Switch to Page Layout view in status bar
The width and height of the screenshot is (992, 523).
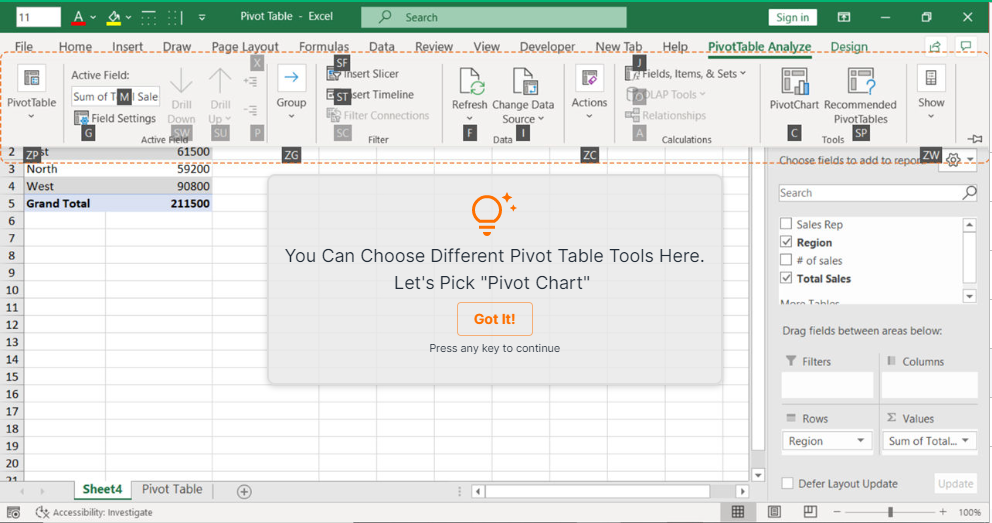tap(774, 512)
